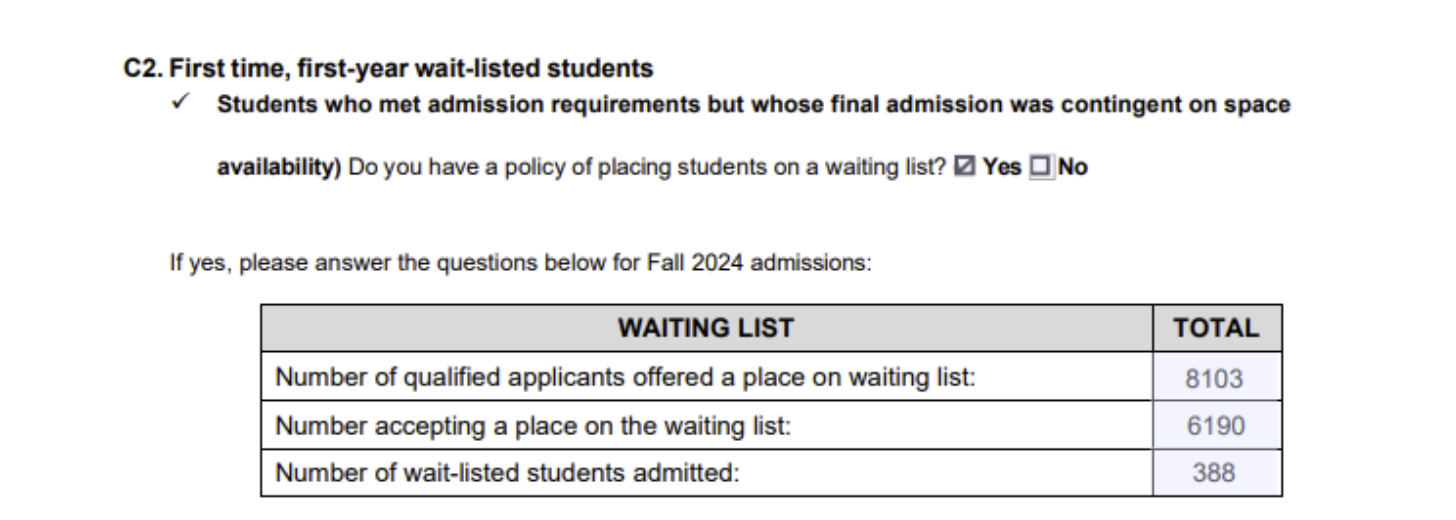Image resolution: width=1456 pixels, height=520 pixels.
Task: Check the No waiting list checkbox
Action: (x=1042, y=168)
